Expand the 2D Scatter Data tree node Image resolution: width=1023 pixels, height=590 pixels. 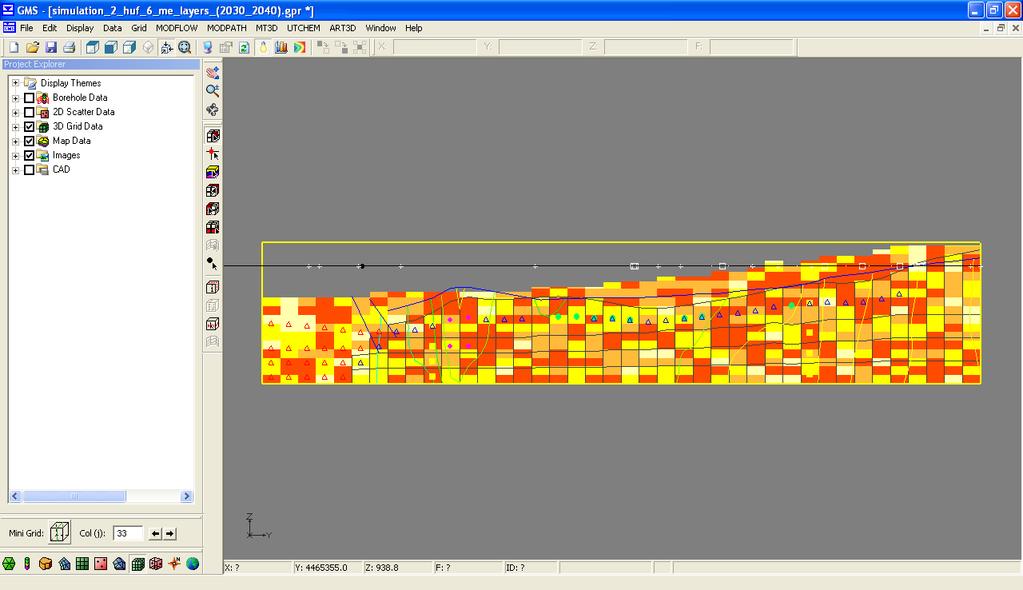tap(16, 112)
